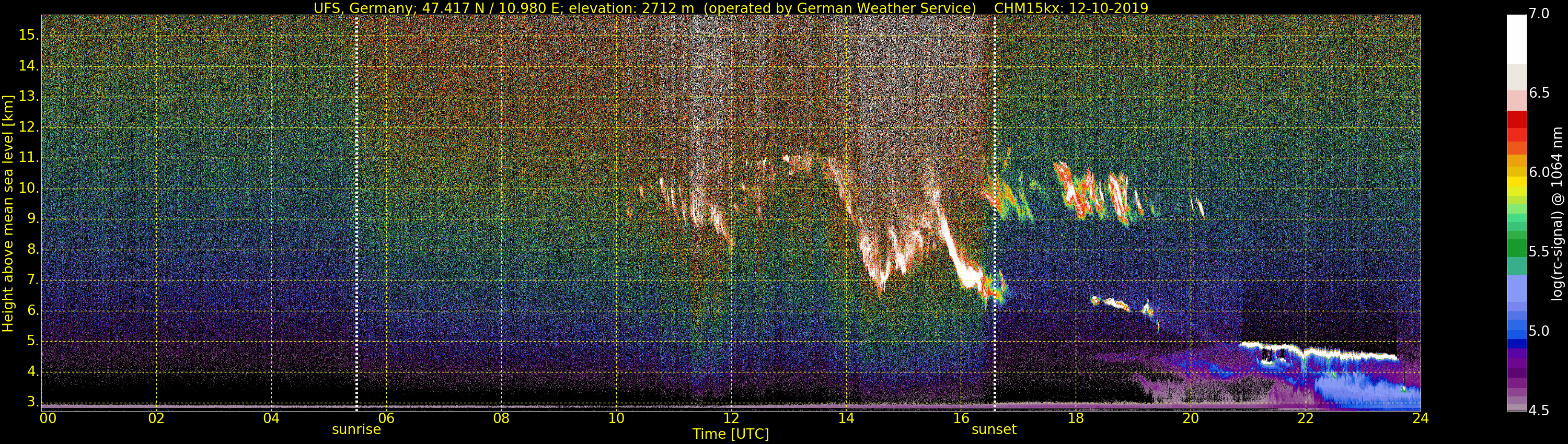Select the "sunrise" label below the time axis
Image resolution: width=1568 pixels, height=444 pixels.
356,429
